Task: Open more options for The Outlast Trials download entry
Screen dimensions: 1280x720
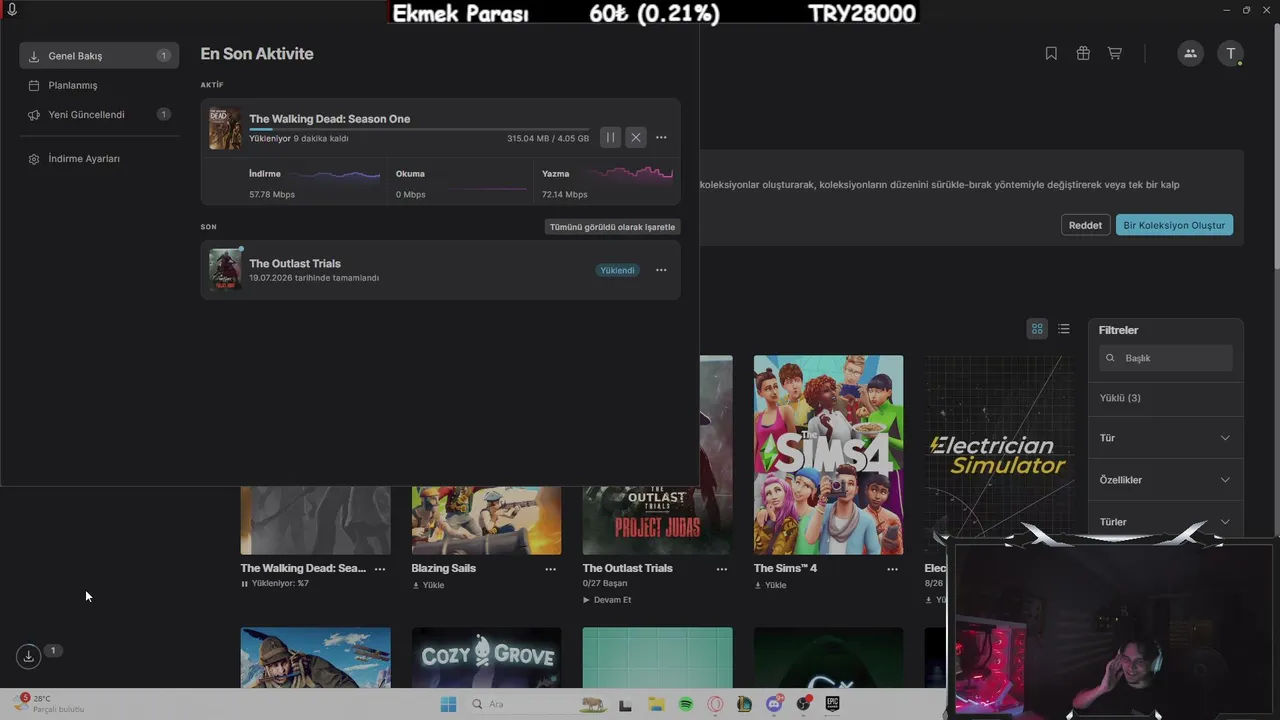Action: [661, 270]
